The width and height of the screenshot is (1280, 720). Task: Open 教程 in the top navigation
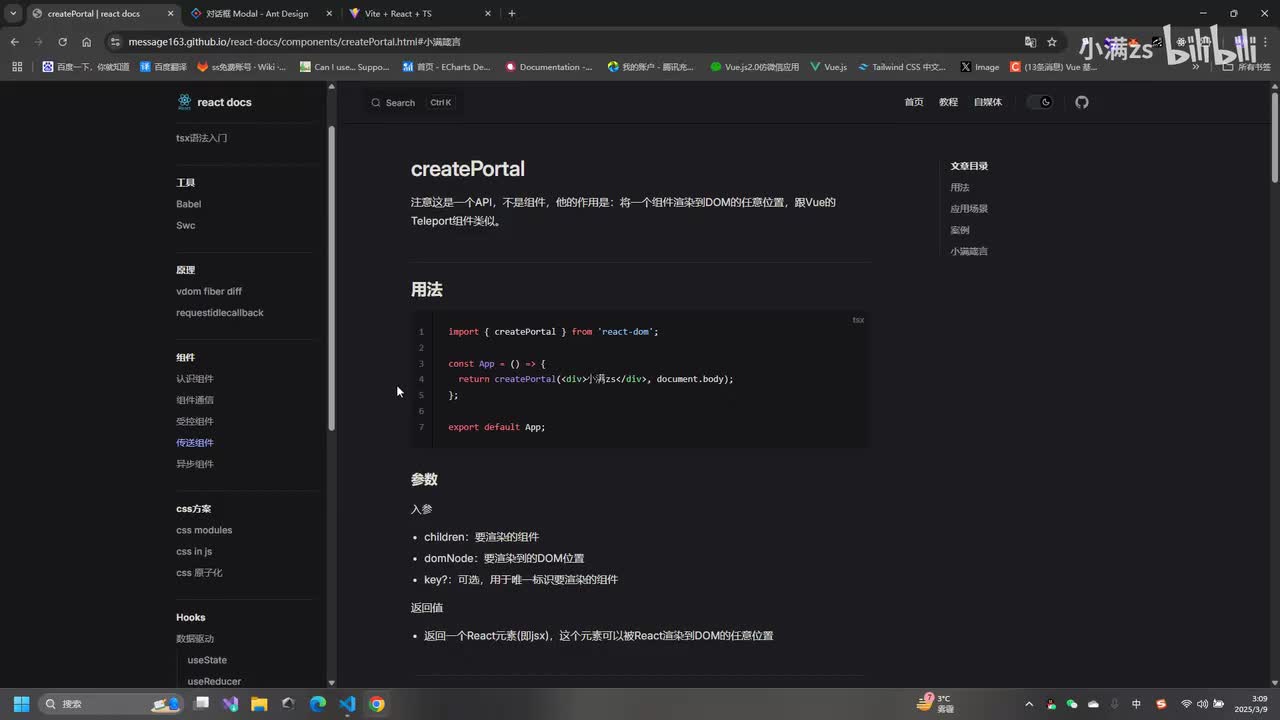click(948, 102)
